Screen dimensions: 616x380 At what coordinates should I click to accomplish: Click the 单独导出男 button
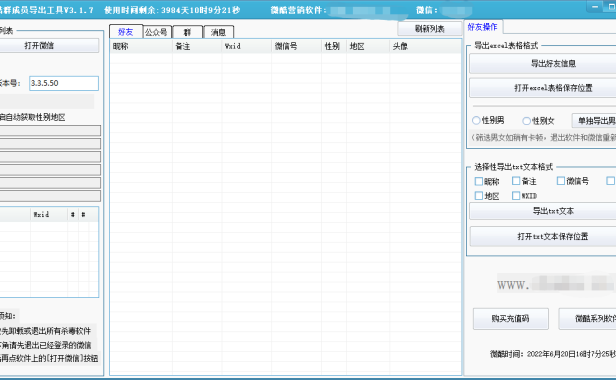(x=595, y=121)
